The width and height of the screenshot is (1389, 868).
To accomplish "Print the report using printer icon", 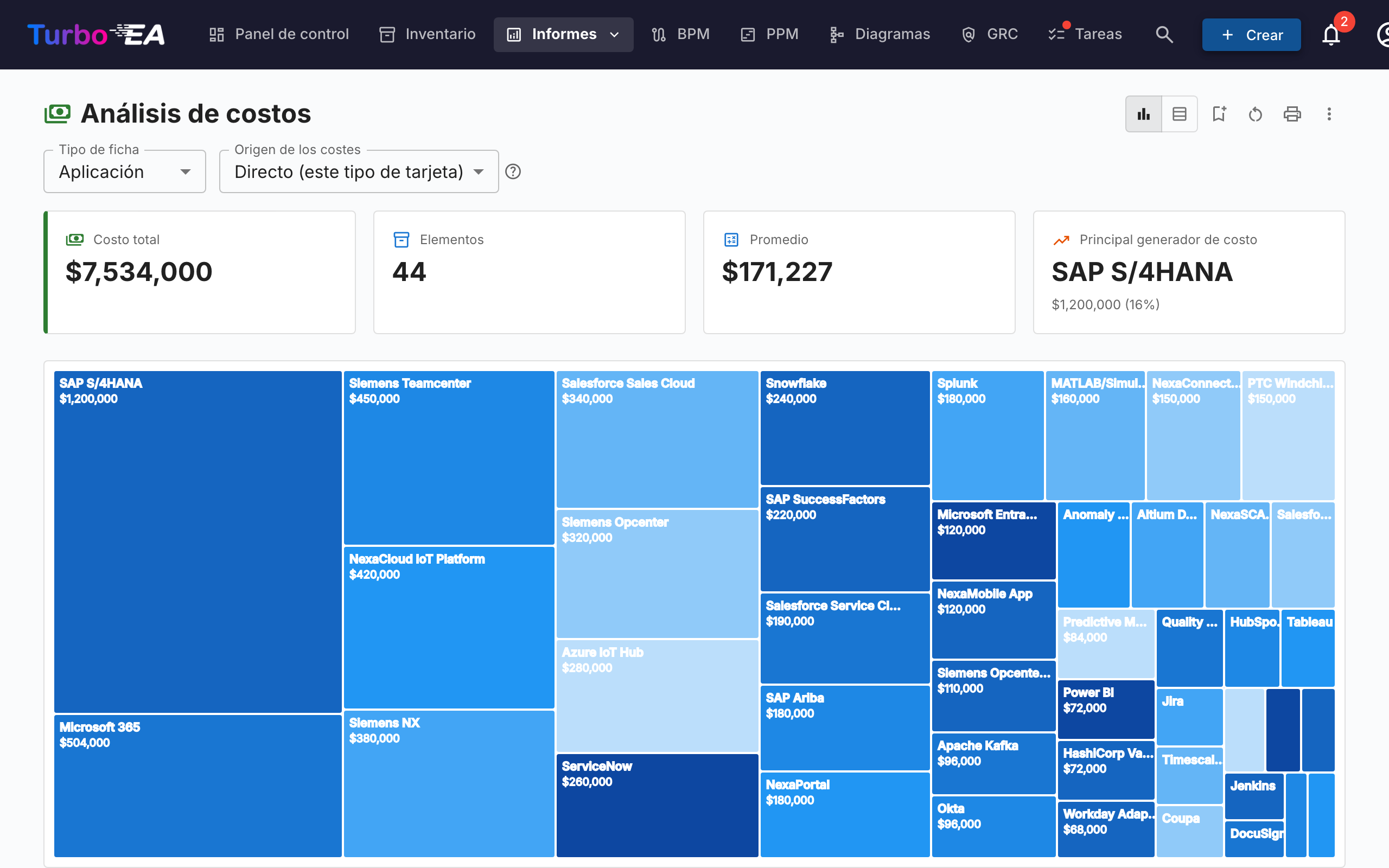I will point(1292,114).
